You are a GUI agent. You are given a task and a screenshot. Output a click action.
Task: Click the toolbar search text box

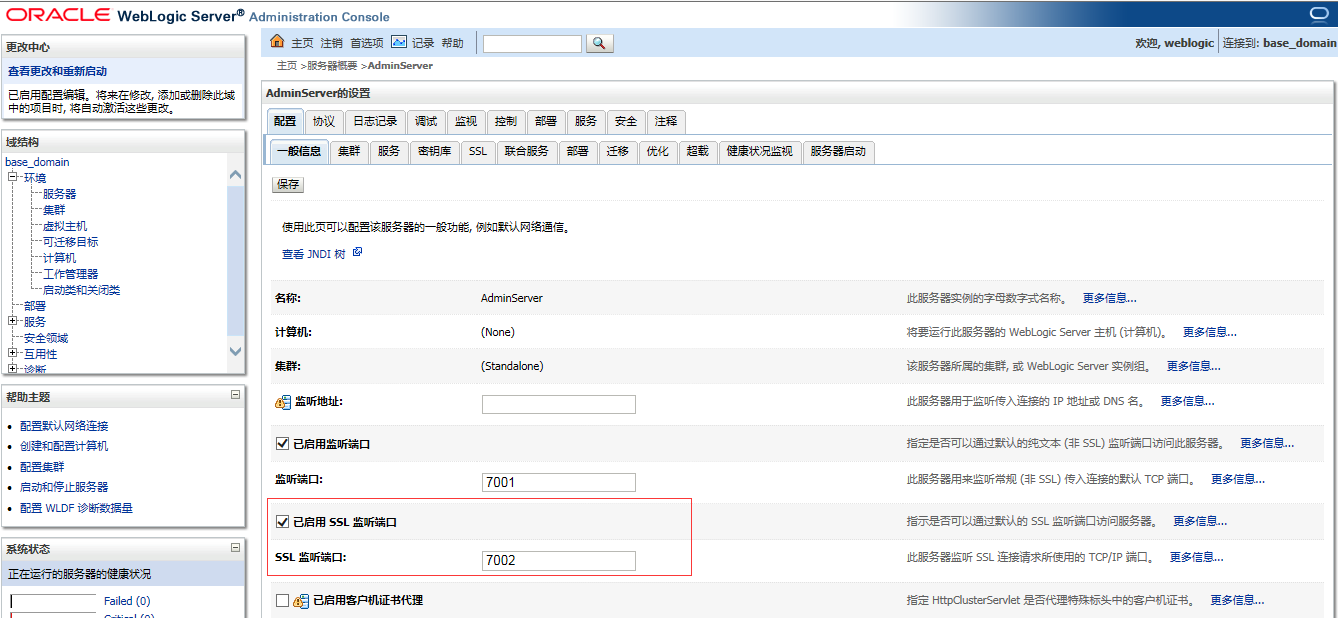pos(532,43)
